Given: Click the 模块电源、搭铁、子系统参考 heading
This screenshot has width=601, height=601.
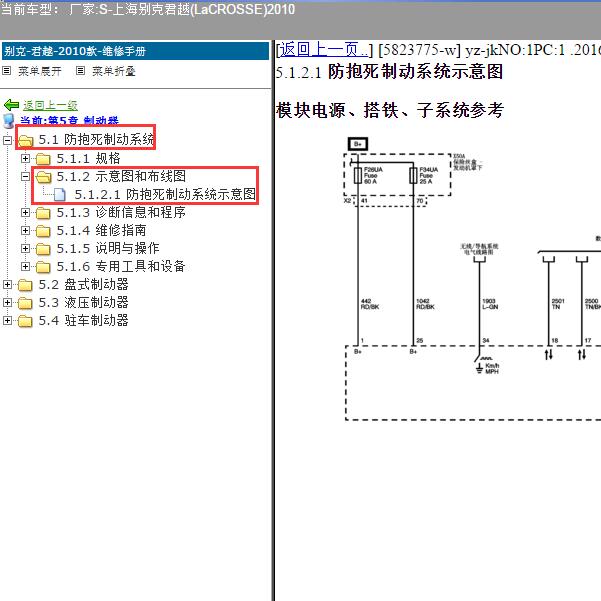Looking at the screenshot, I should (389, 110).
